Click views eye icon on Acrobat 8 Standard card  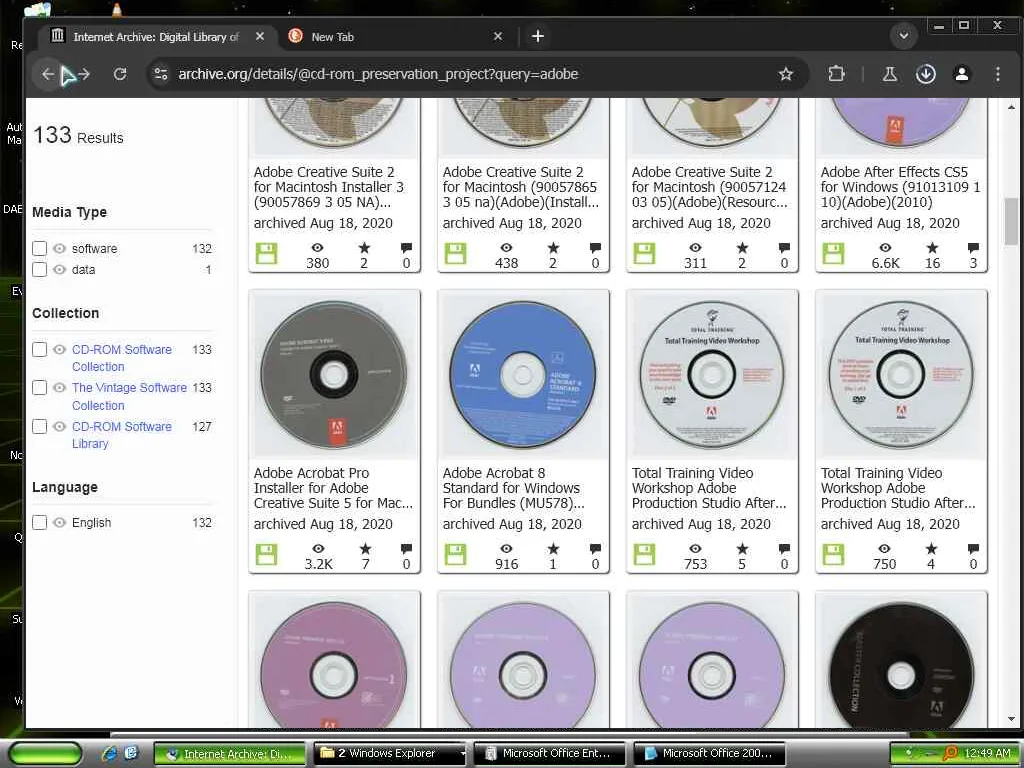pyautogui.click(x=506, y=549)
